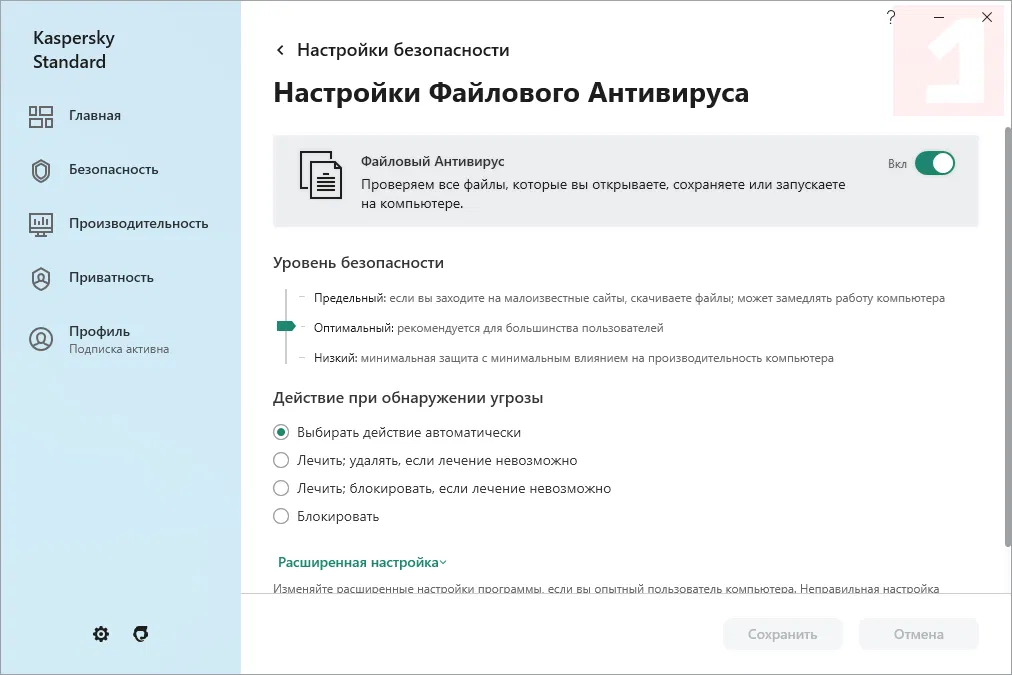Click the Файловый Антивирус documents icon
The image size is (1012, 675).
pyautogui.click(x=321, y=175)
